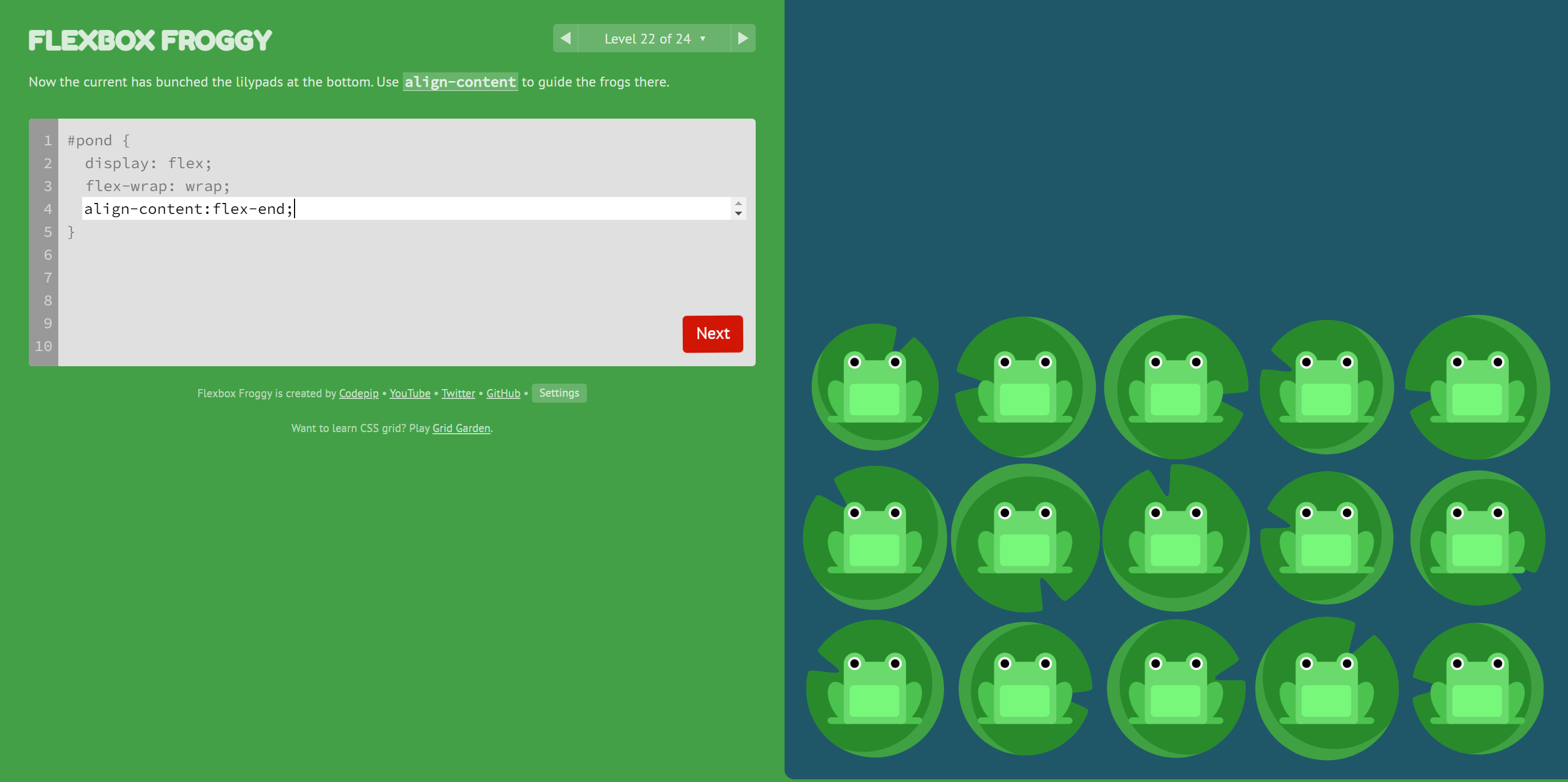Click the down stepper arrow on line 4
Screen dimensions: 1568x782
tap(737, 214)
